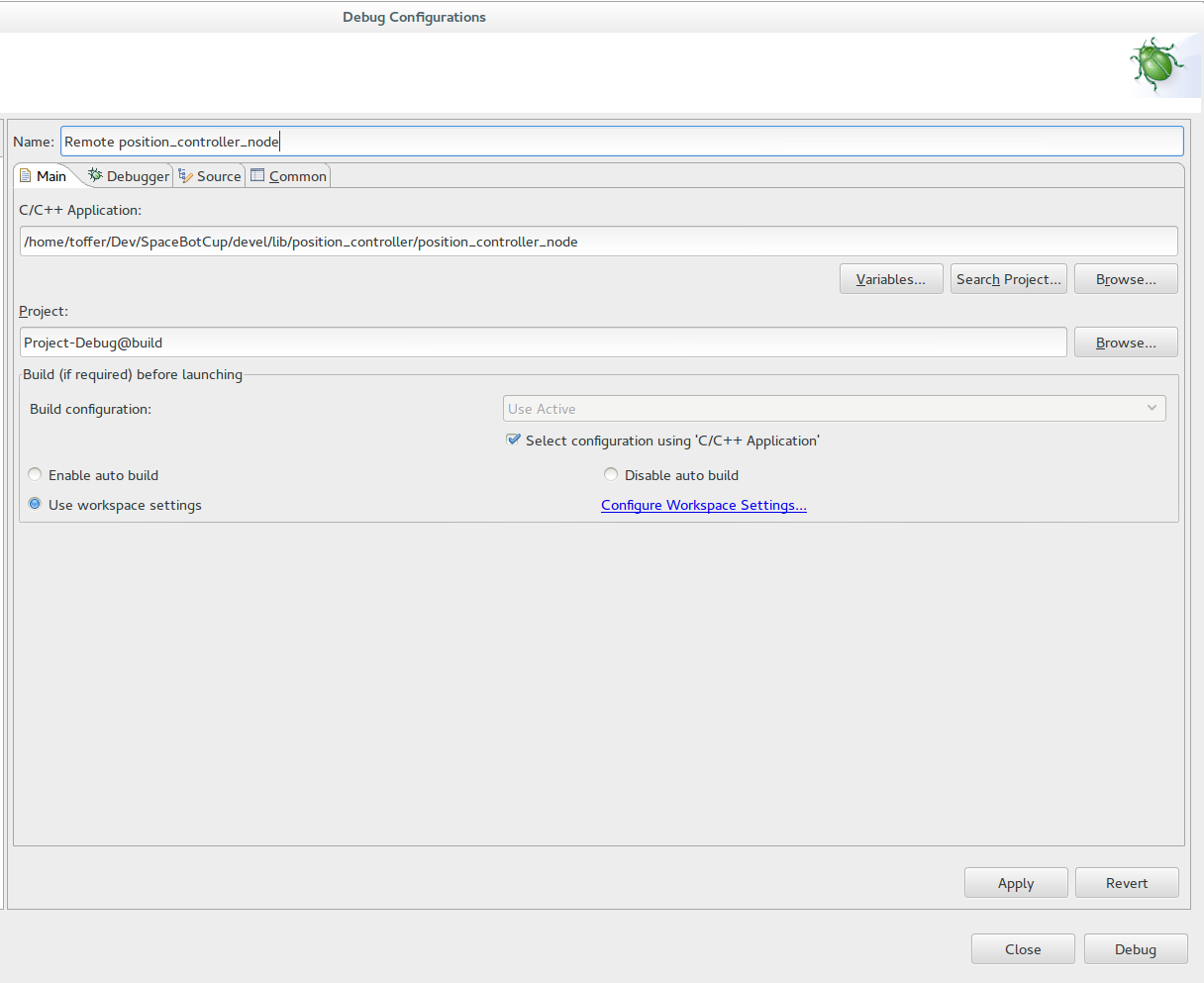Apply the debug configuration changes

coord(1016,882)
